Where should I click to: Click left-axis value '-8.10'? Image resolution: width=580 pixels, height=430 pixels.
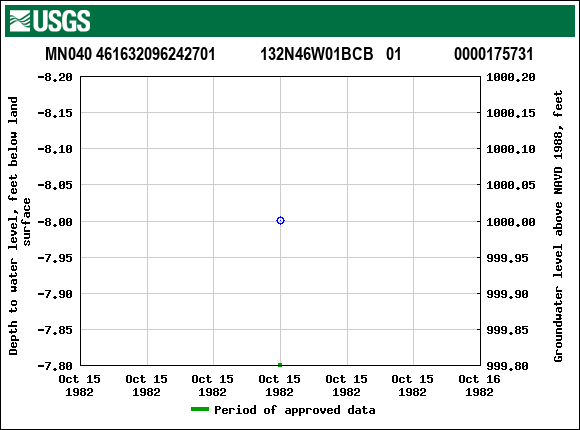coord(55,149)
